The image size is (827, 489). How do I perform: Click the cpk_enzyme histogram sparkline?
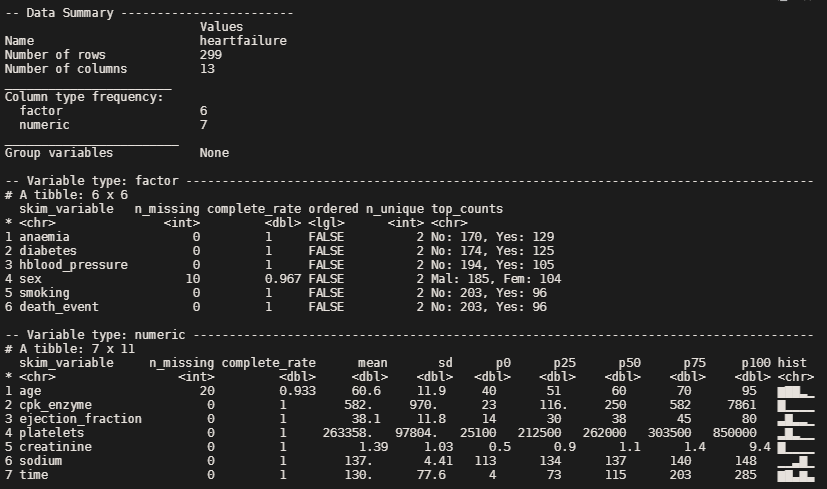coord(796,405)
